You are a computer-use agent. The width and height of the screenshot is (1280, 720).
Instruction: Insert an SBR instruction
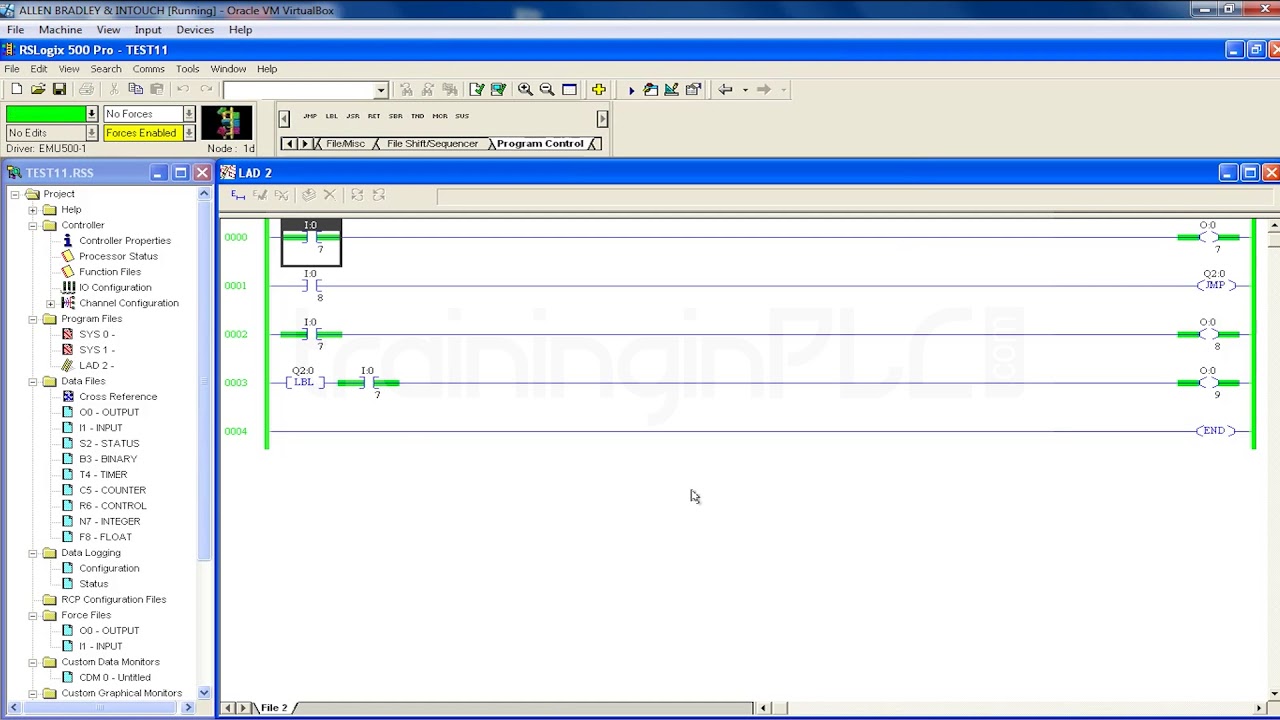(396, 116)
